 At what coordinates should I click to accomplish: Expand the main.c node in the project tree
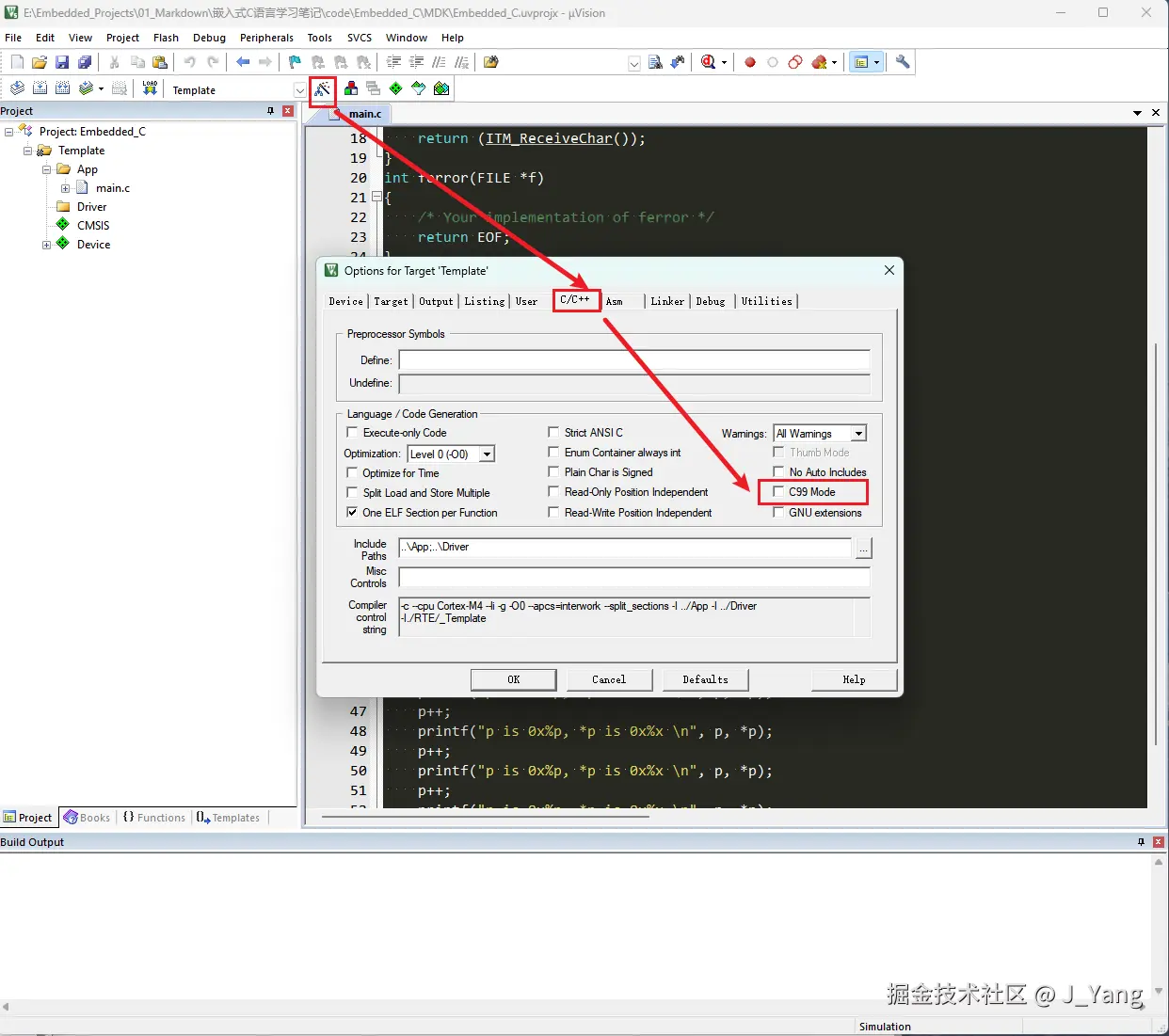65,188
